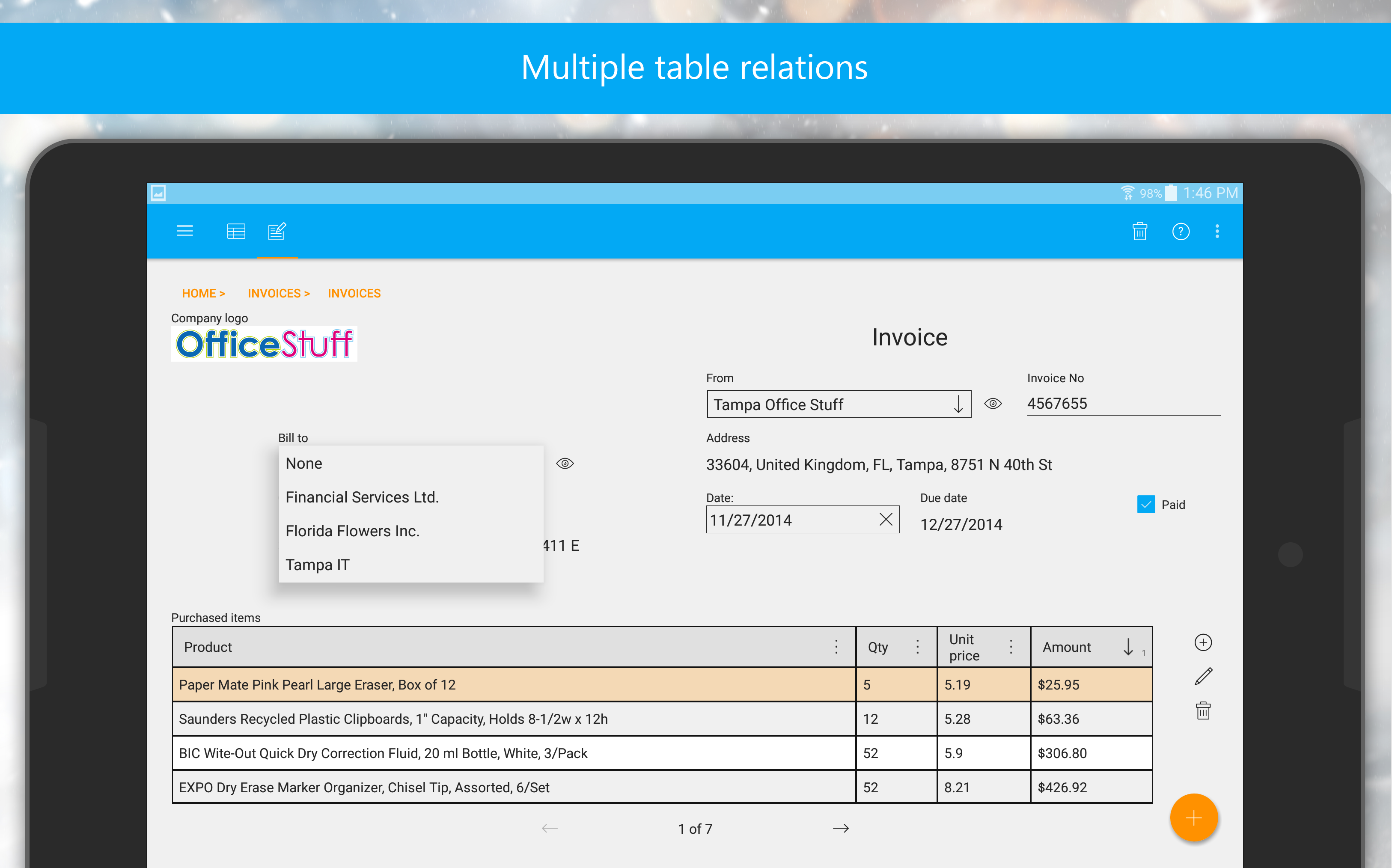This screenshot has height=868, width=1392.
Task: Sort by Amount column arrow
Action: click(1128, 647)
